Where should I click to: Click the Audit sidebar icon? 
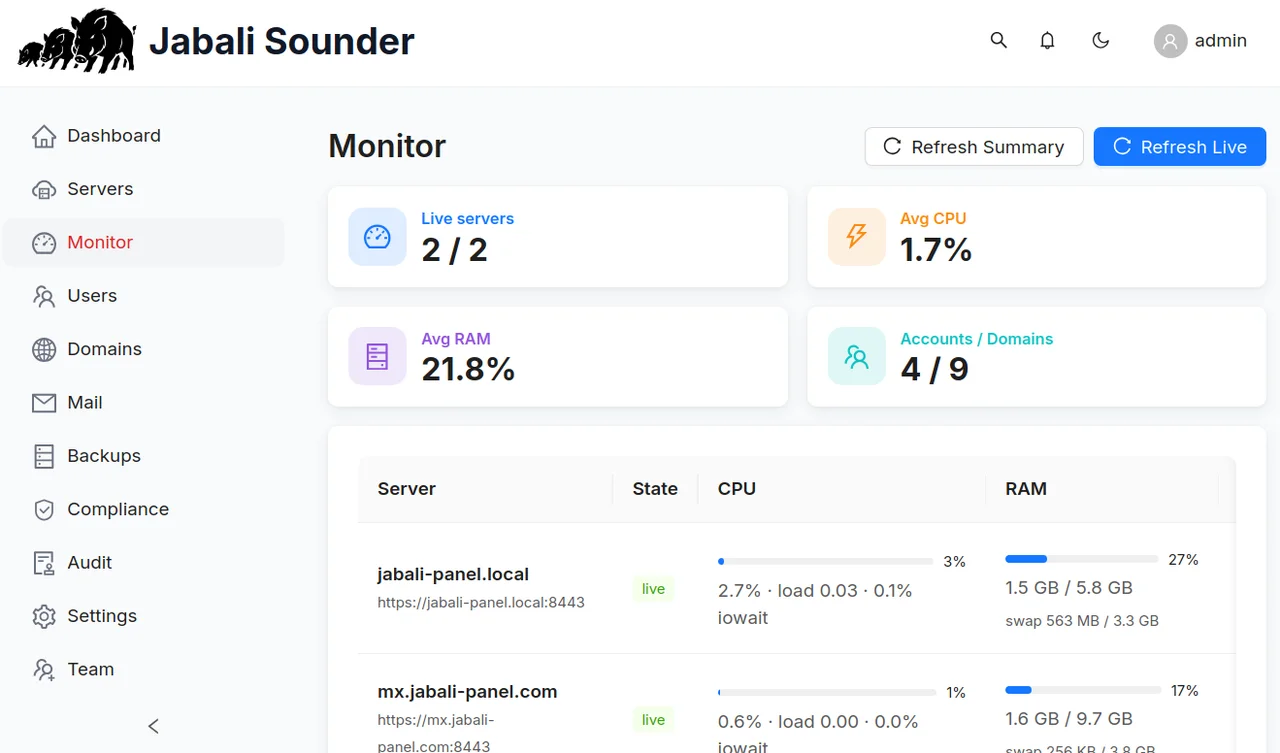(x=44, y=563)
